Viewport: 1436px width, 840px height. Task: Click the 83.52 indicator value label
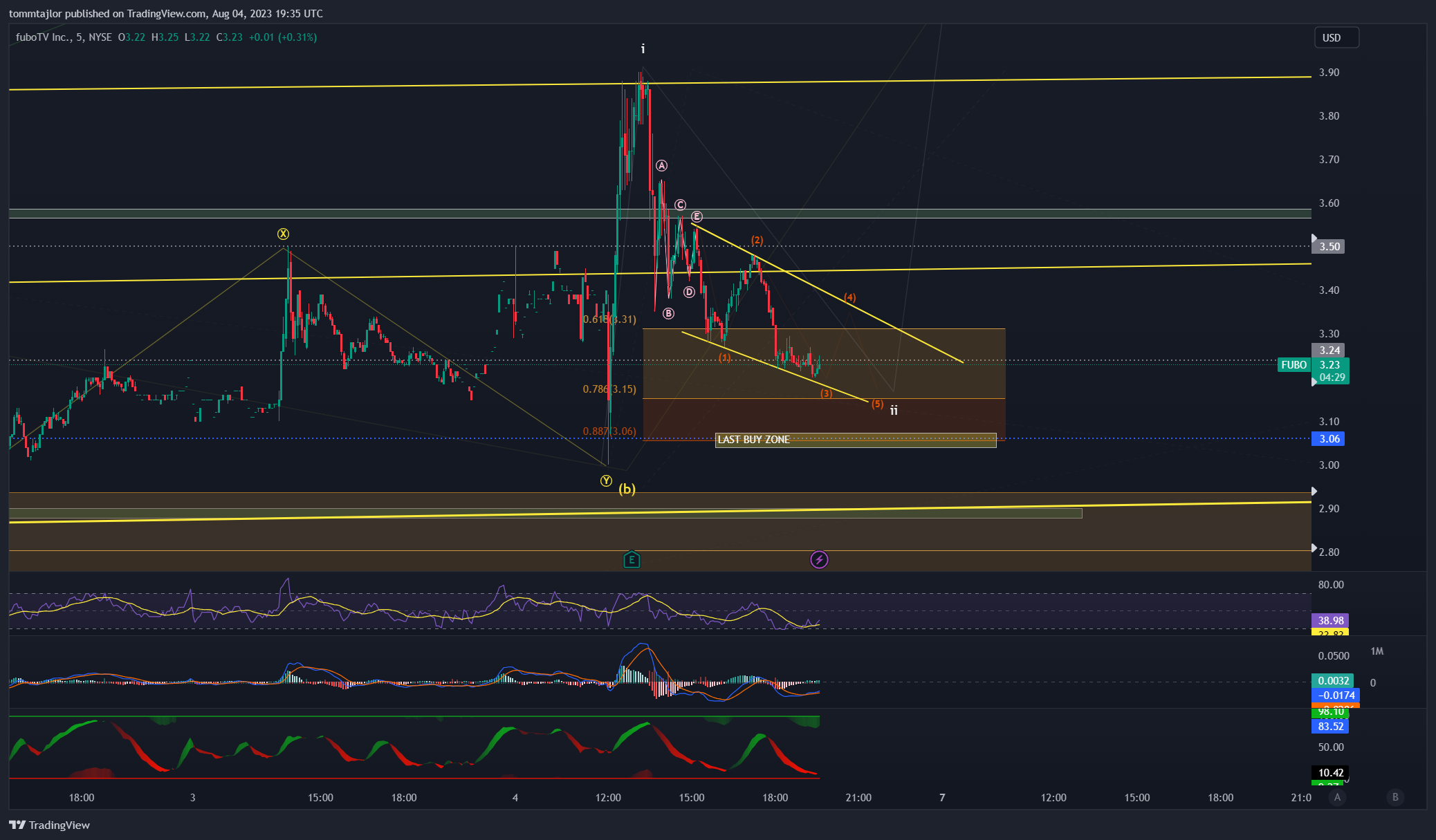[x=1330, y=726]
